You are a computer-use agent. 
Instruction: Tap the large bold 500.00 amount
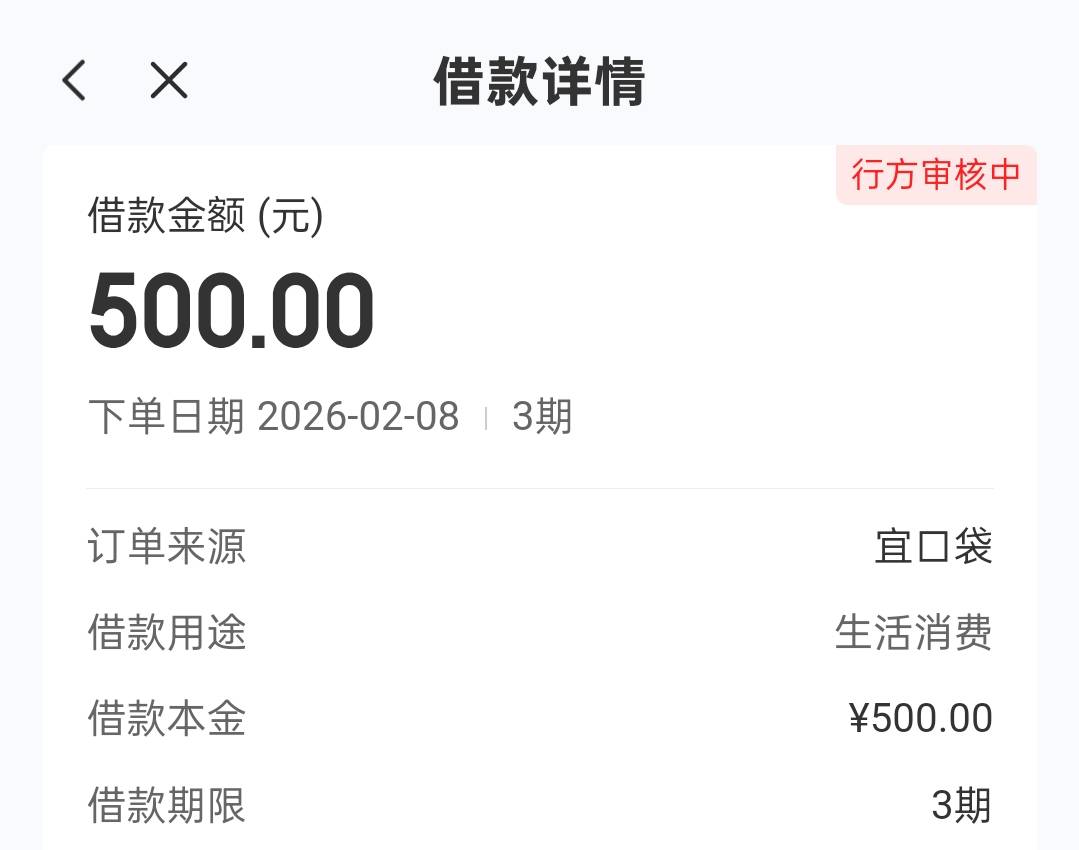(x=232, y=311)
